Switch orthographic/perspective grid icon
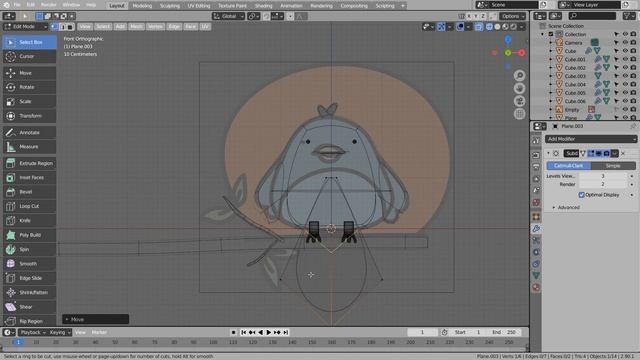 519,114
